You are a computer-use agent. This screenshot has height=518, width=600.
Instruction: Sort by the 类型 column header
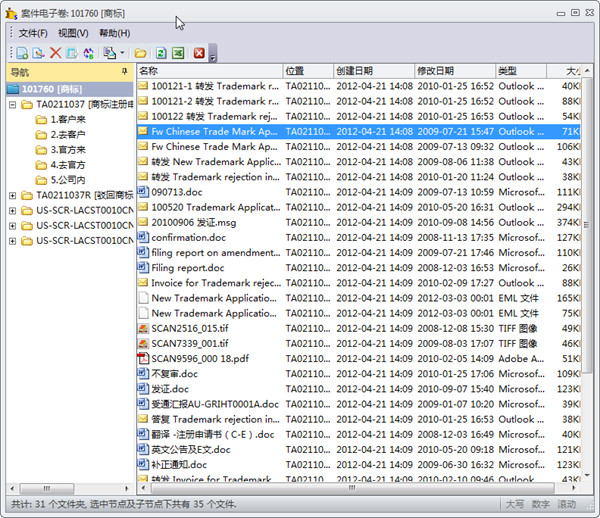521,71
